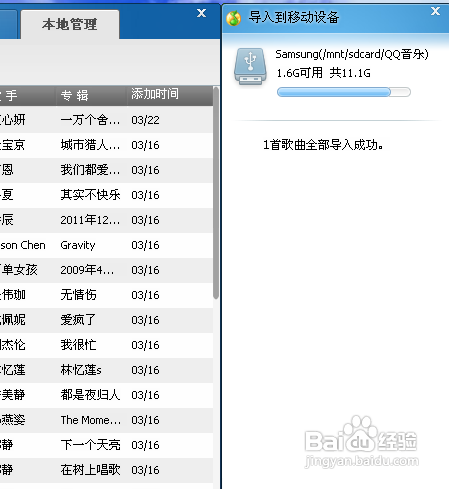Select the album 林忆莲s row
Viewport: 449px width, 489px height.
106,370
